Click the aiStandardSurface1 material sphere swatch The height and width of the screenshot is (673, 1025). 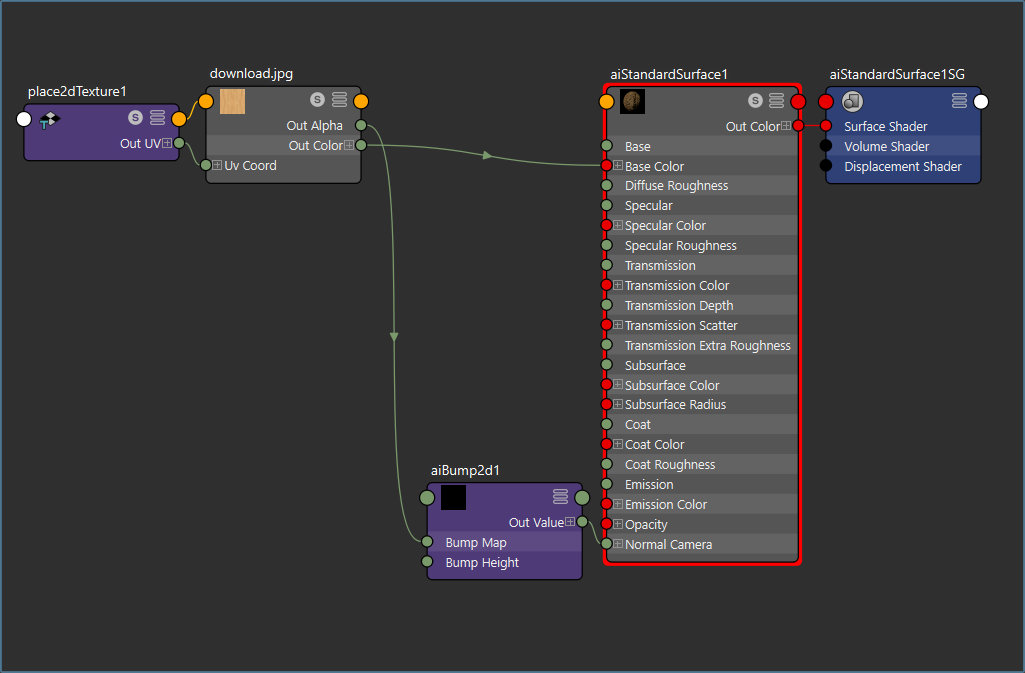632,101
